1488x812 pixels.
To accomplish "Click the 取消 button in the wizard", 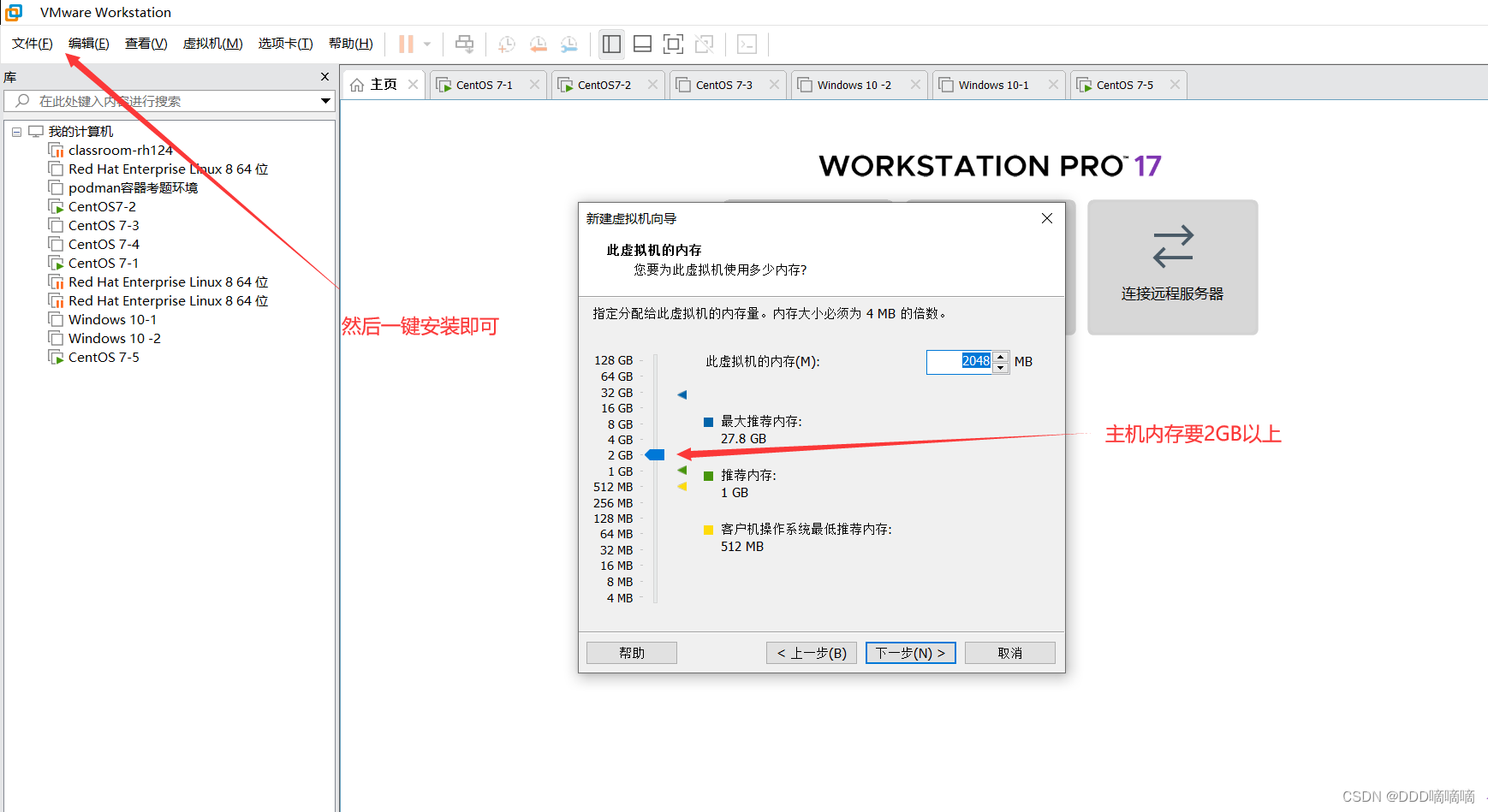I will [1010, 653].
